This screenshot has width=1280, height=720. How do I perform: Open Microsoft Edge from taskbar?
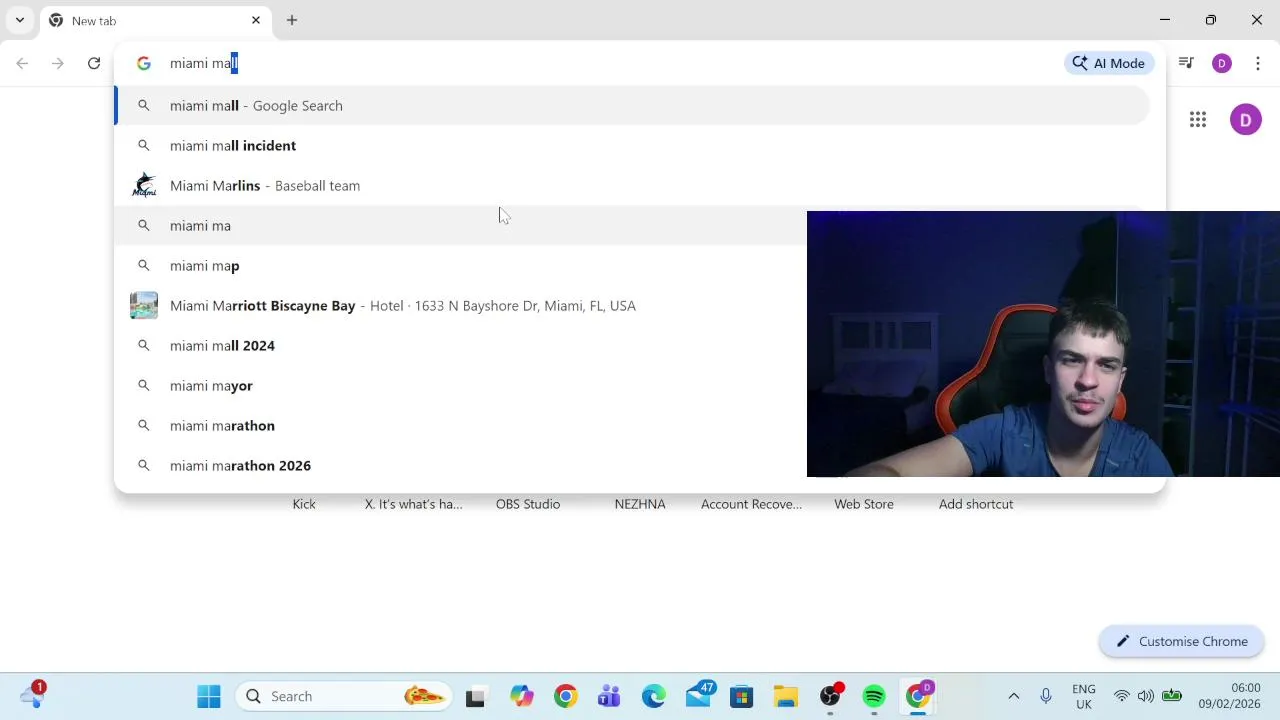pos(653,696)
